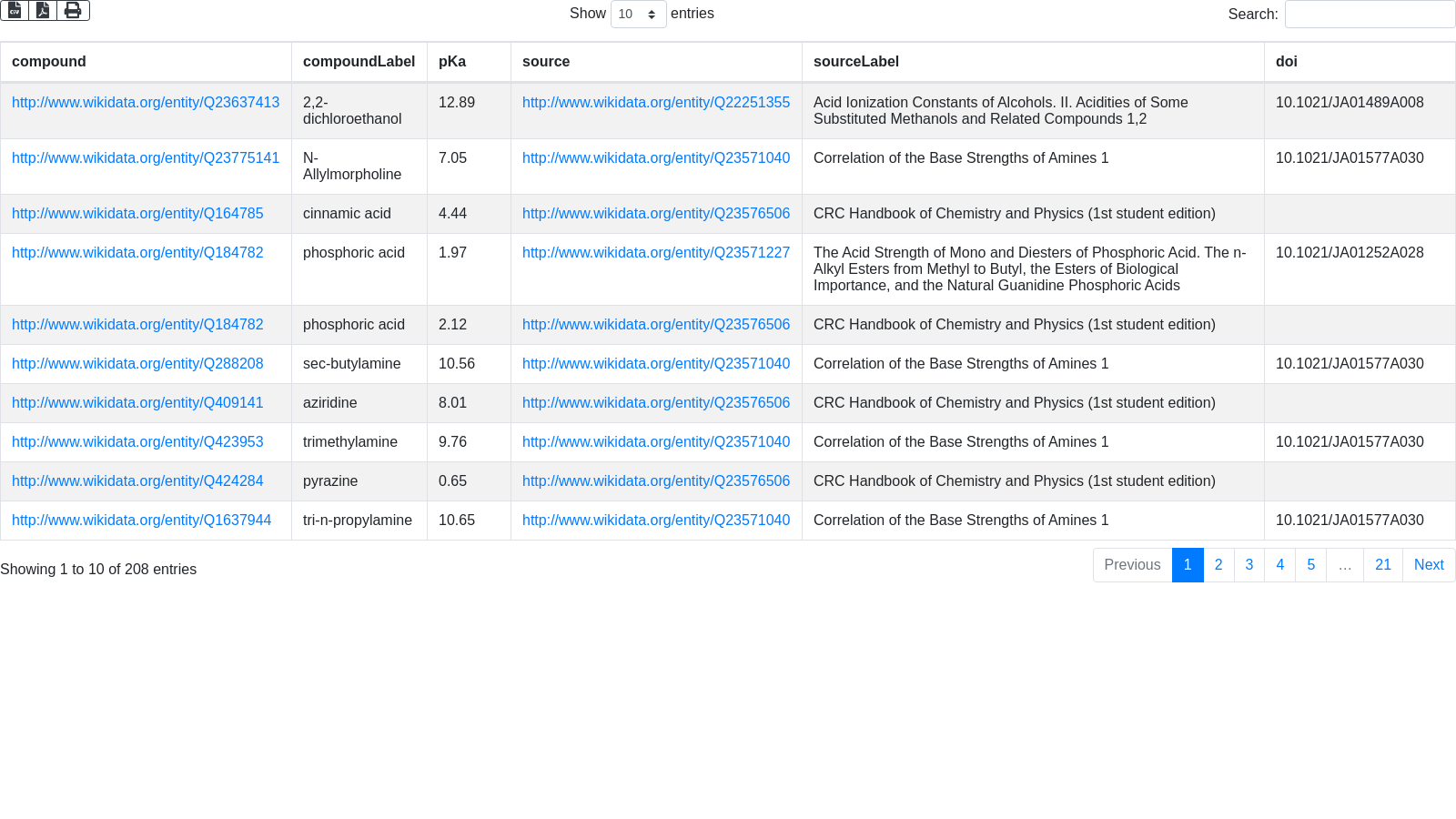Image resolution: width=1456 pixels, height=819 pixels.
Task: Sort by the sourceLabel column header
Action: point(856,62)
